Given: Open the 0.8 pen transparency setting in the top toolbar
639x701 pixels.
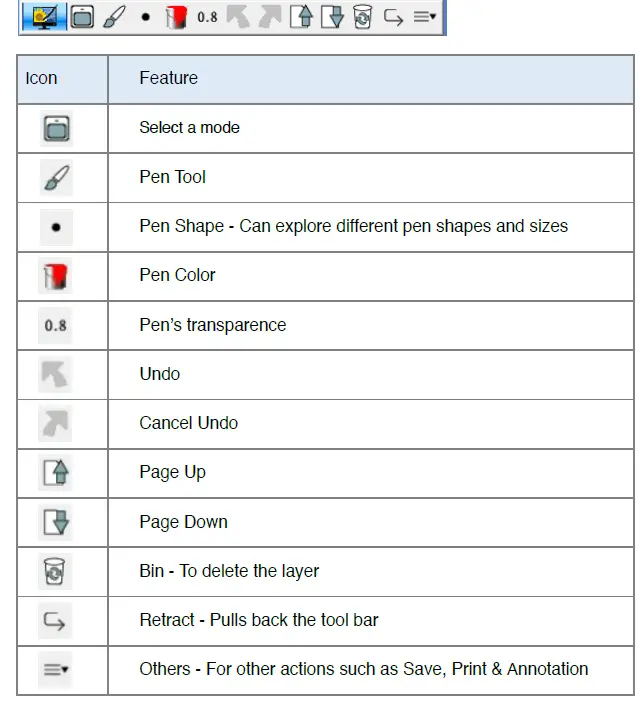Looking at the screenshot, I should point(207,17).
